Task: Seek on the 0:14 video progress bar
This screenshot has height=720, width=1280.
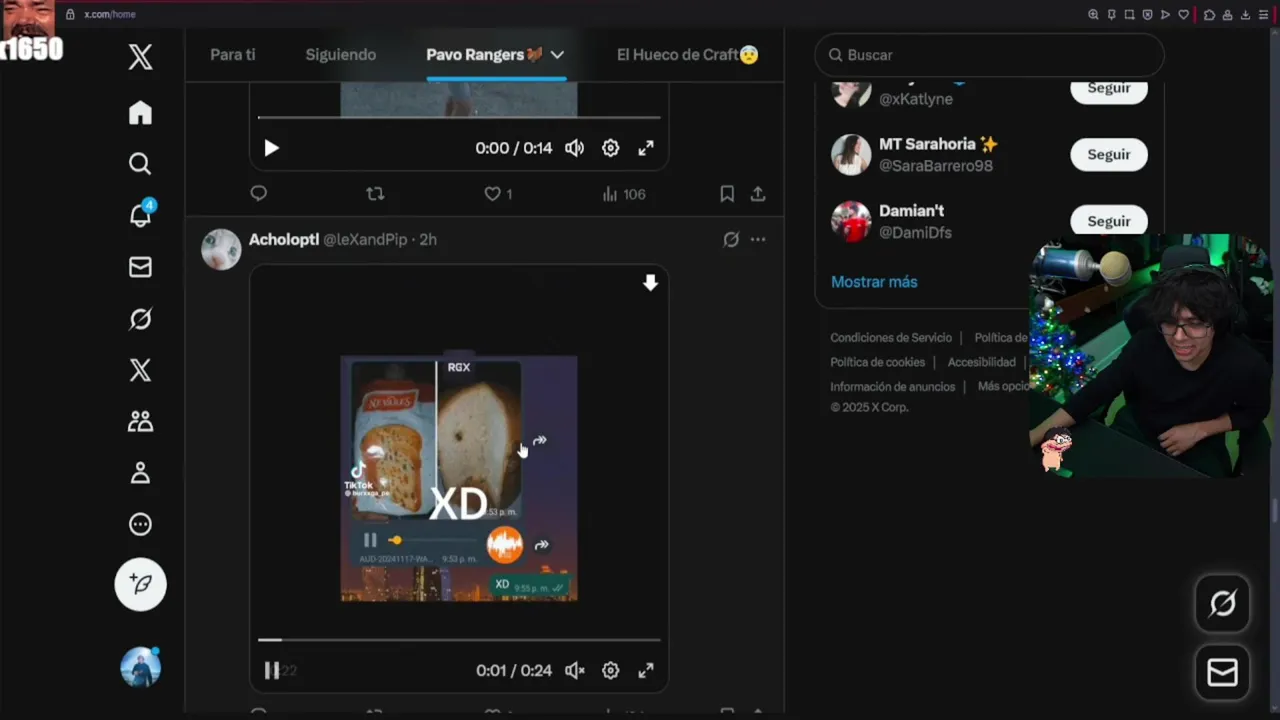Action: click(x=459, y=118)
